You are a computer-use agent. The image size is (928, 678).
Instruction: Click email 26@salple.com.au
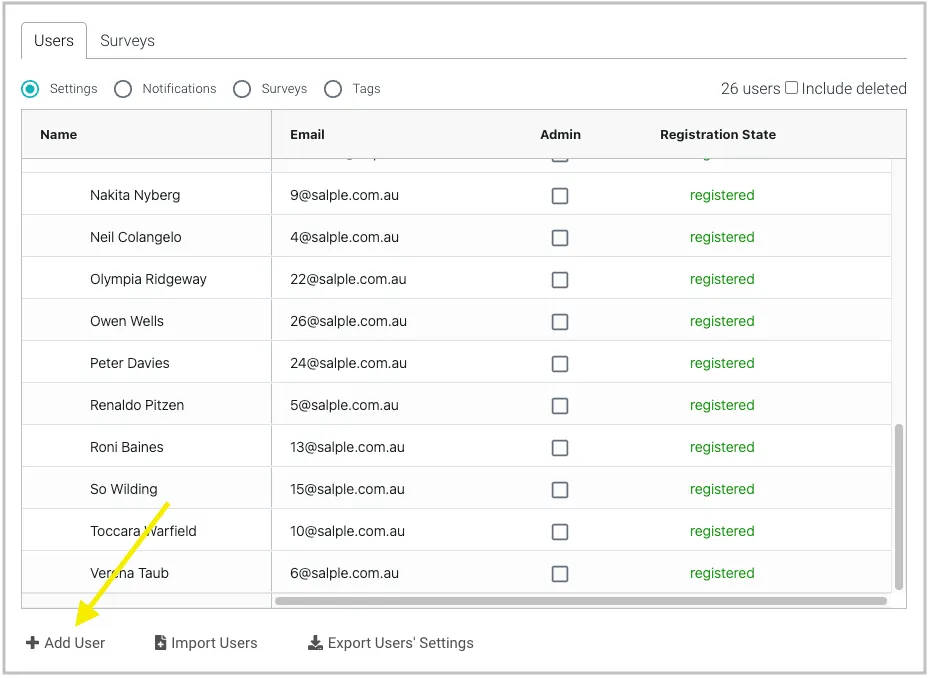[x=348, y=321]
